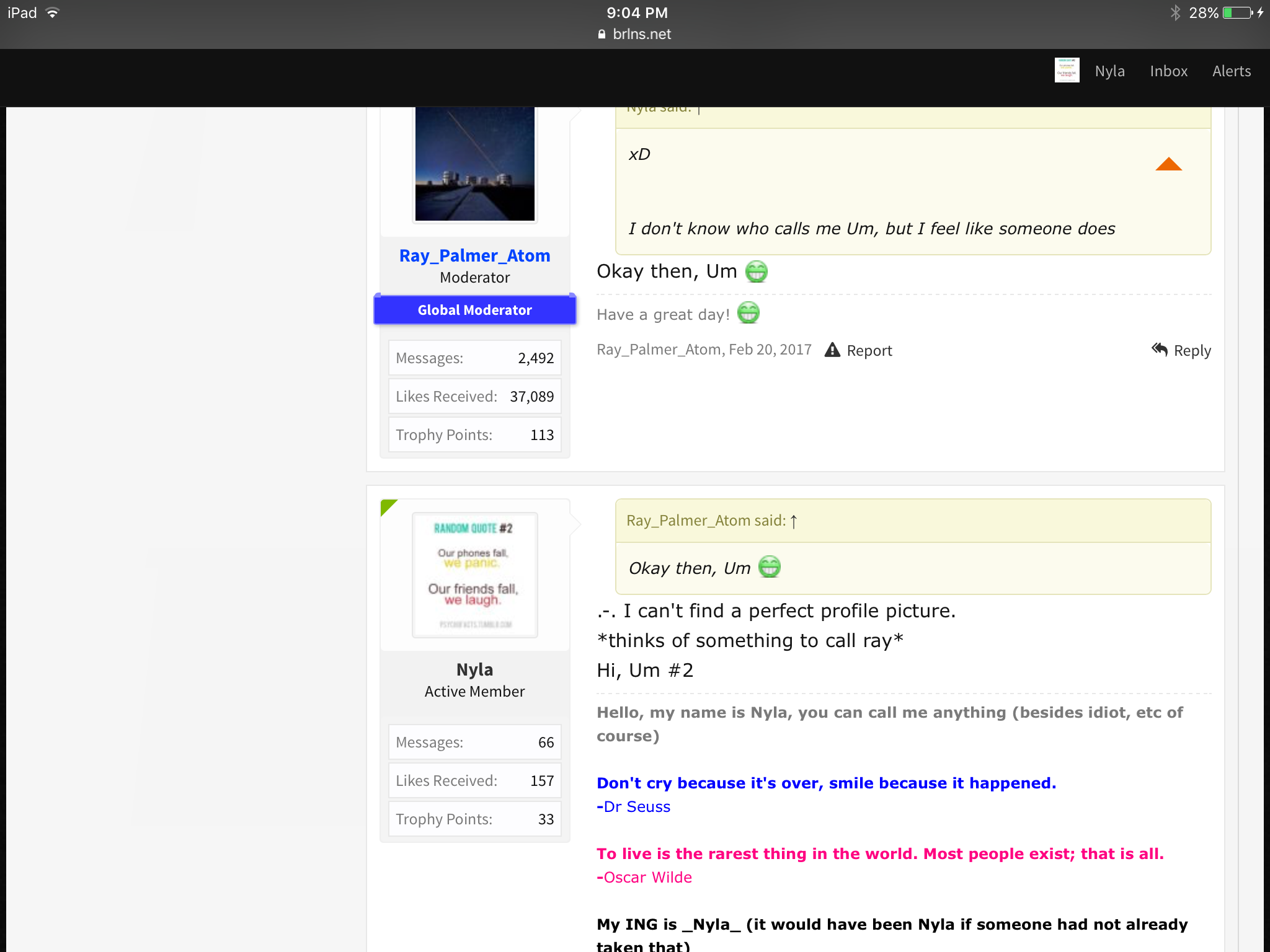Click the 'Active Member' title under Nyla
The image size is (1270, 952).
(474, 692)
